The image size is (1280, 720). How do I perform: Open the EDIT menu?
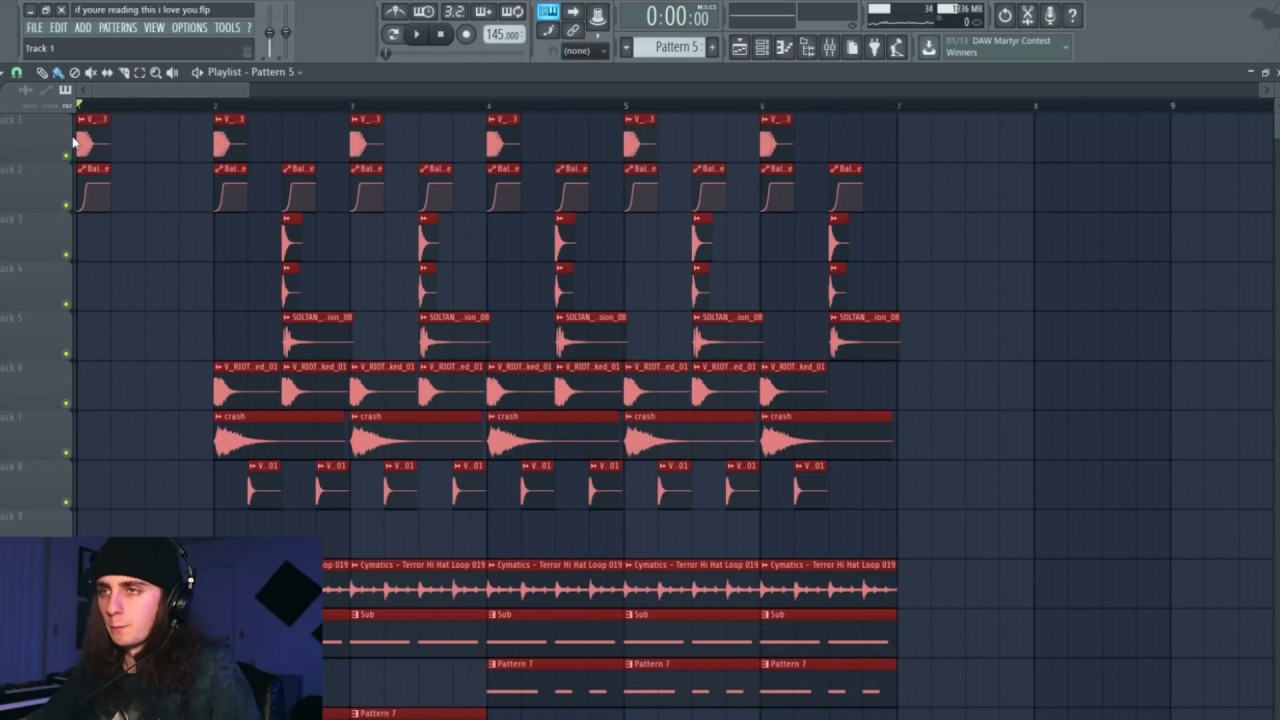pos(58,28)
